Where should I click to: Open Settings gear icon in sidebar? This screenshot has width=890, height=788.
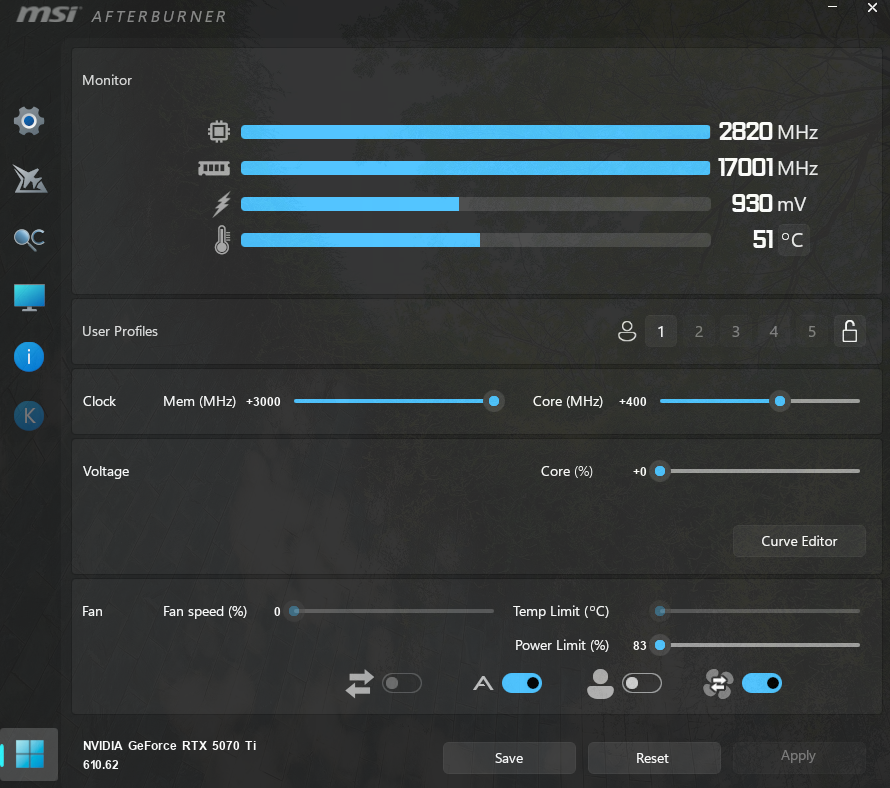29,121
